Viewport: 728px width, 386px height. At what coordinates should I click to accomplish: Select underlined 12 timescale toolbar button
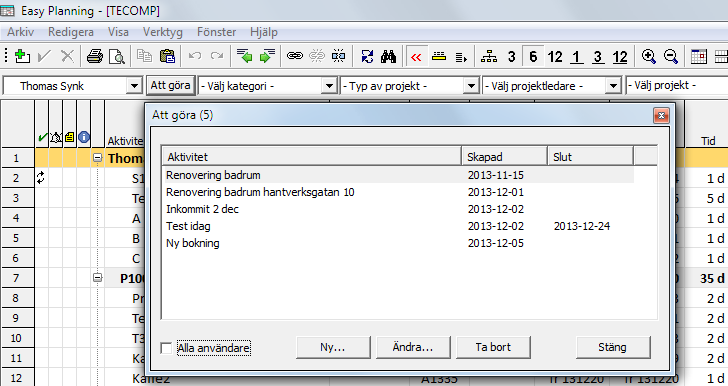coord(620,57)
